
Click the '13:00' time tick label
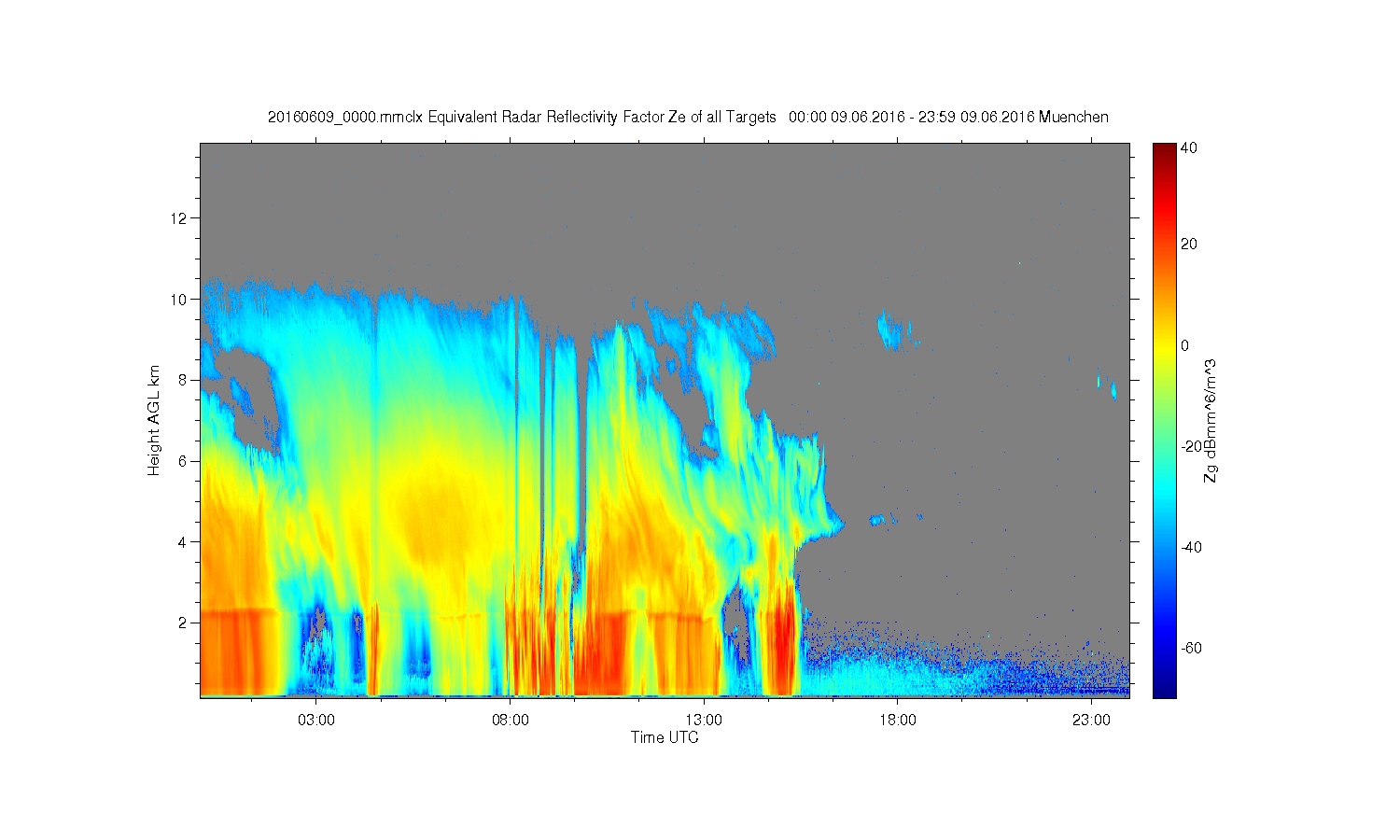pyautogui.click(x=704, y=721)
